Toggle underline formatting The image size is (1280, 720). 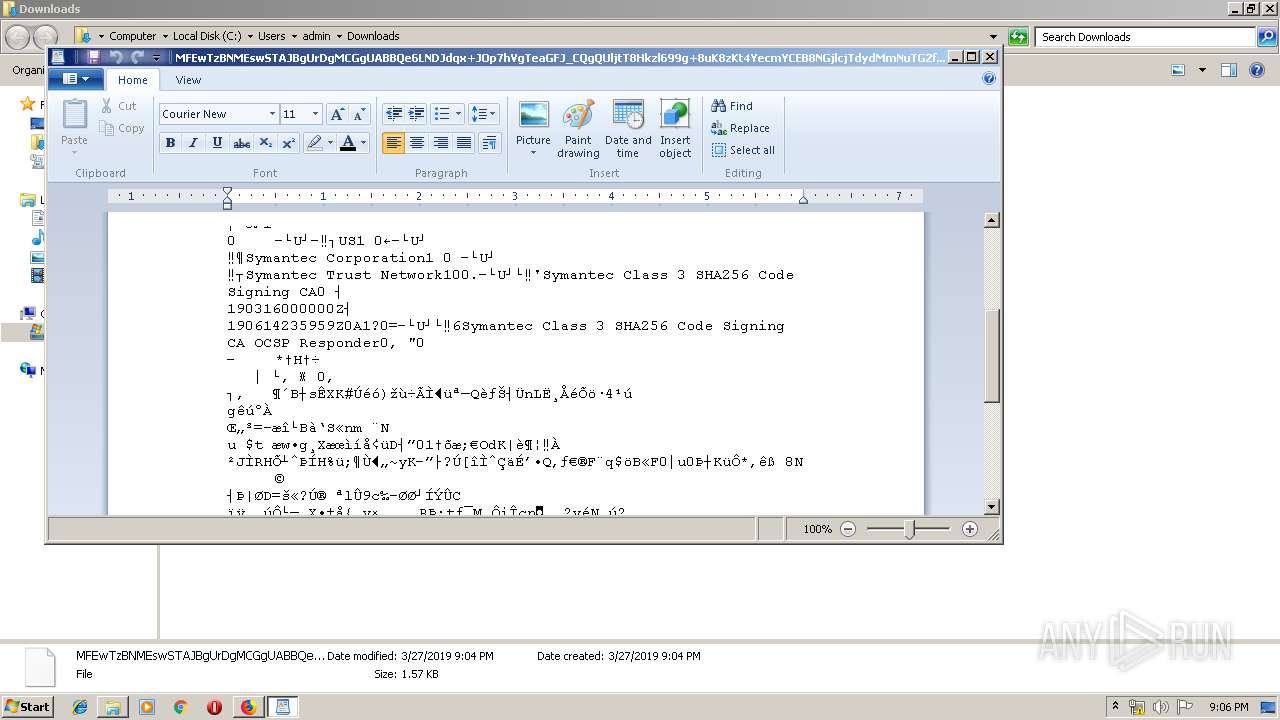click(x=217, y=143)
